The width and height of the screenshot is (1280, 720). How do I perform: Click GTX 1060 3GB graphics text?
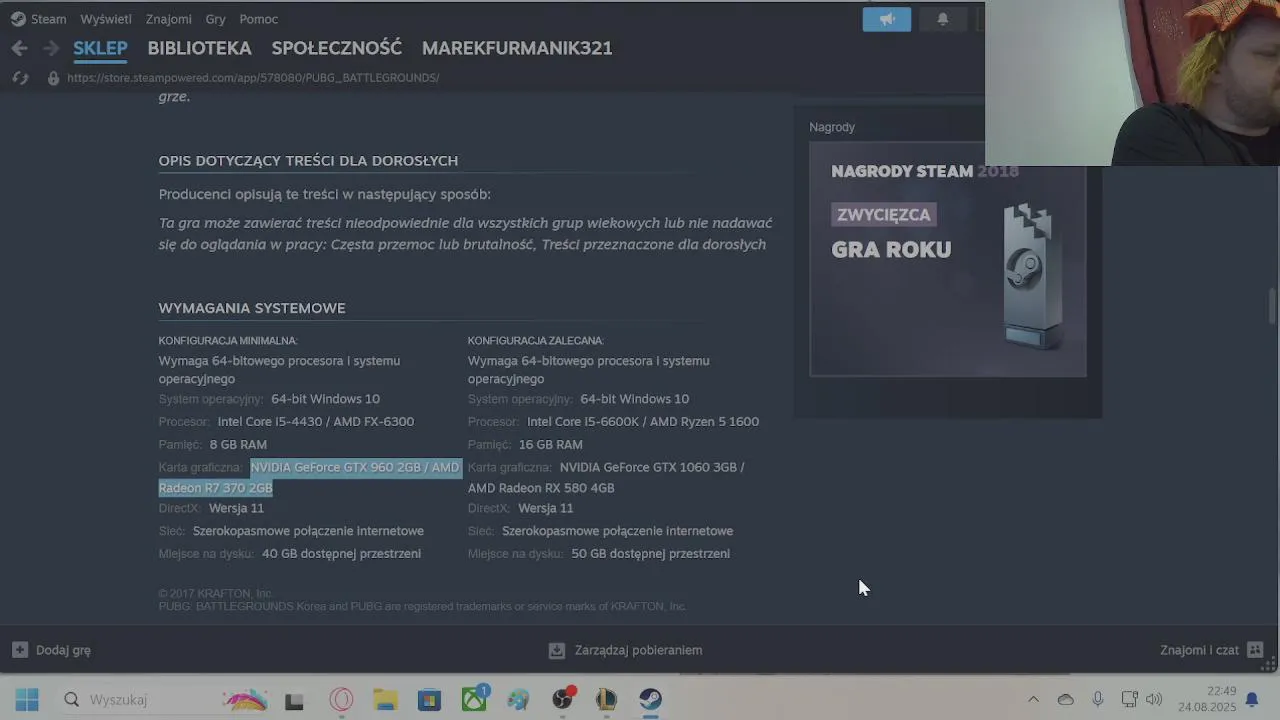(652, 467)
